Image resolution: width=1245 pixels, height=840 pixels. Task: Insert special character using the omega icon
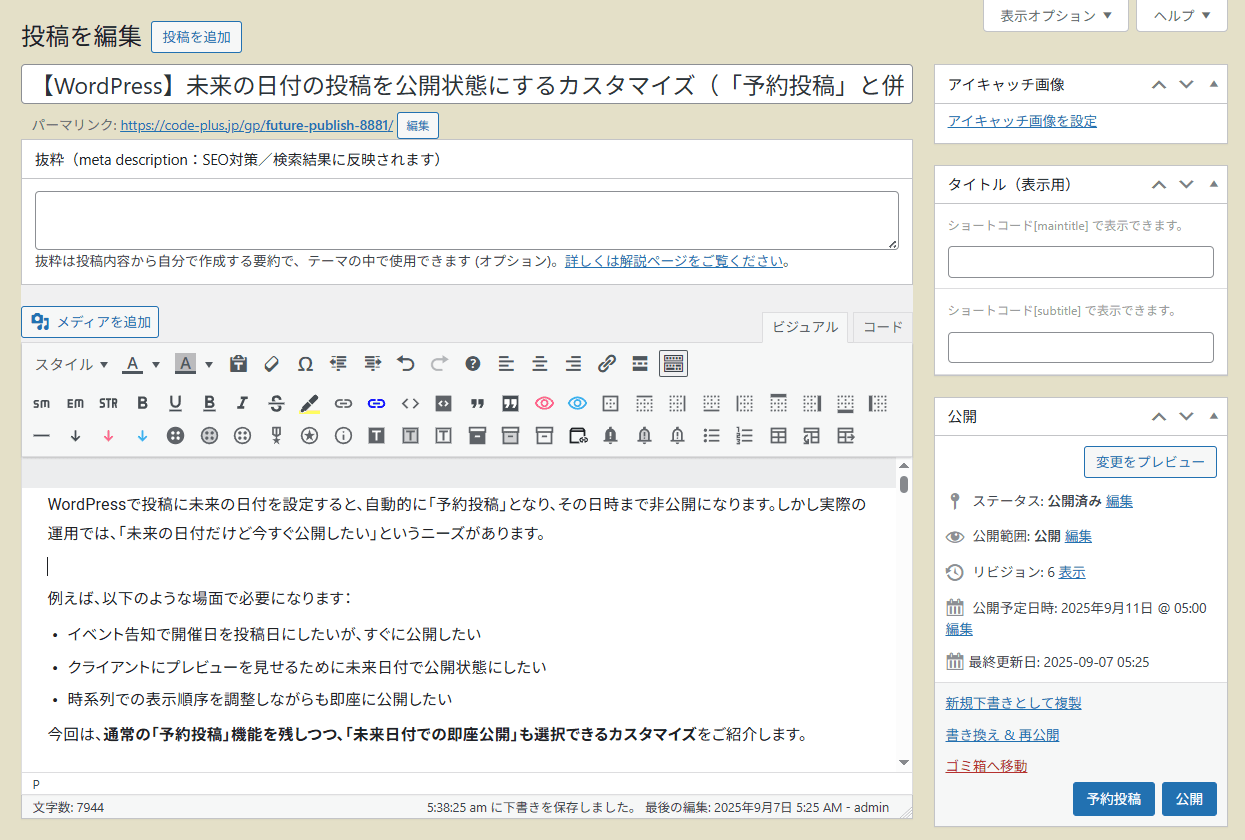[305, 364]
